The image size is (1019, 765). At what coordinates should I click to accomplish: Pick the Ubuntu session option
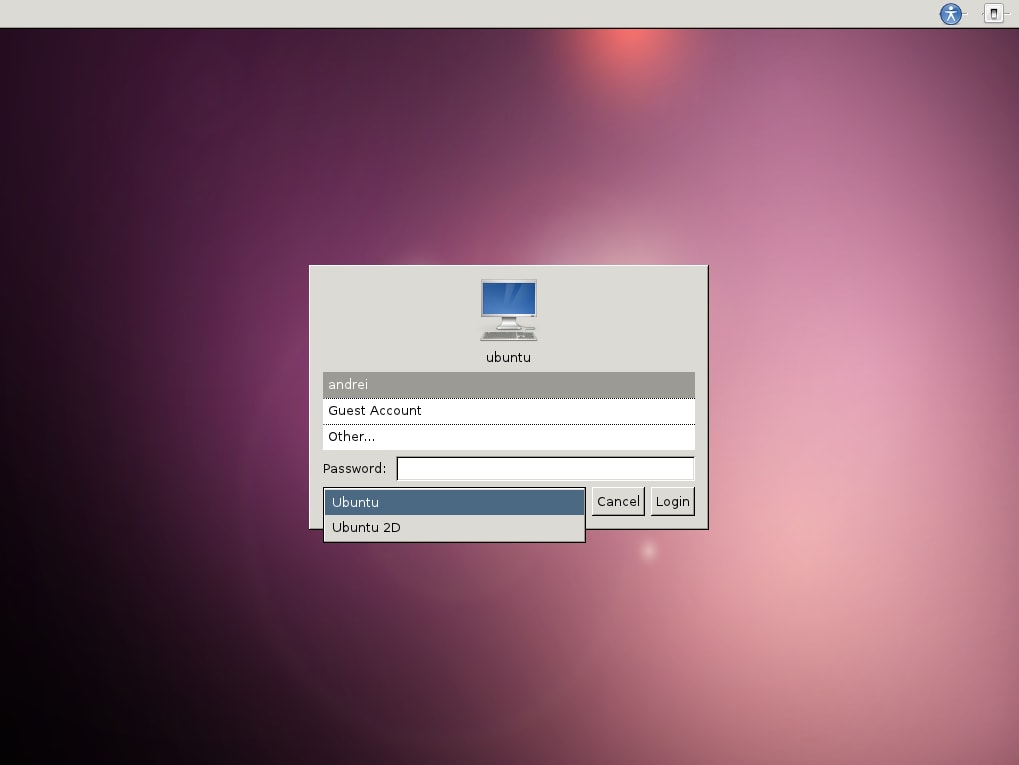(x=454, y=502)
